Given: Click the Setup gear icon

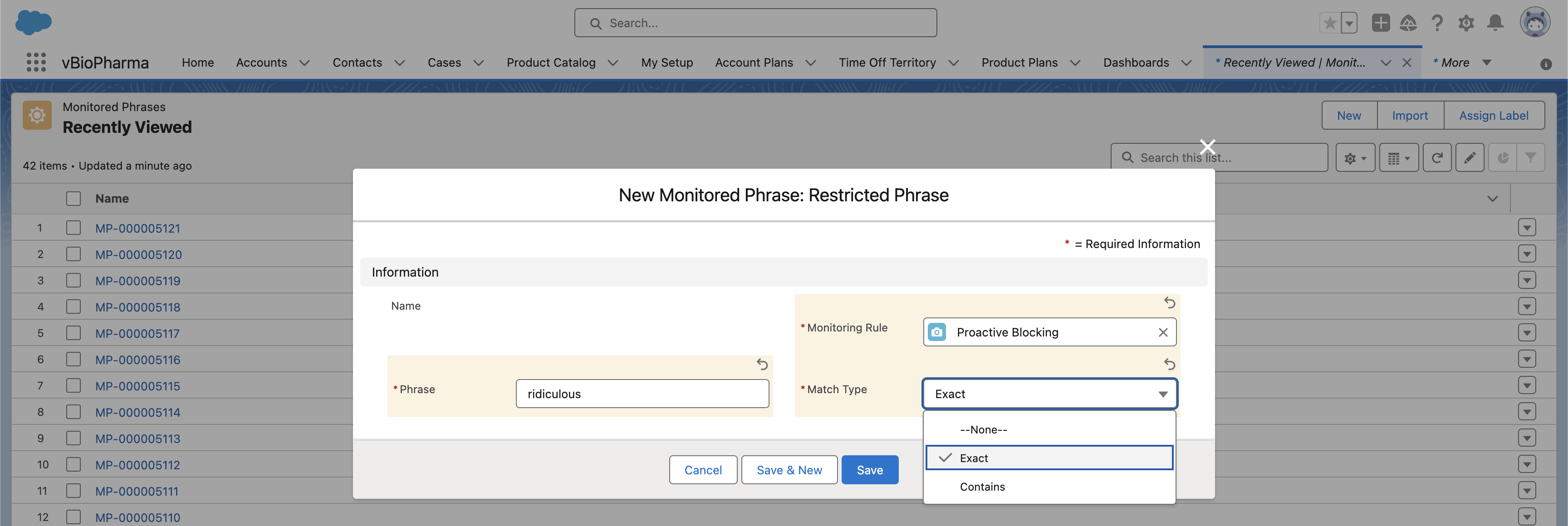Looking at the screenshot, I should (1466, 23).
